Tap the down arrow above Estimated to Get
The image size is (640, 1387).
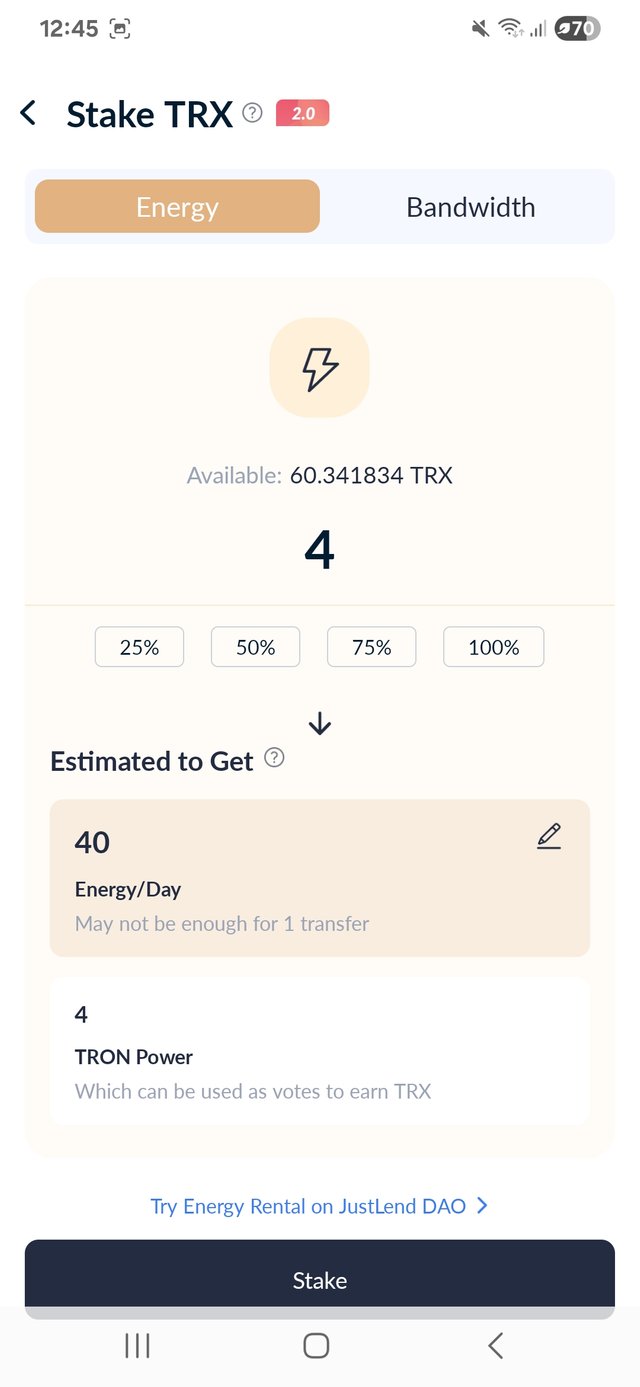click(x=320, y=723)
